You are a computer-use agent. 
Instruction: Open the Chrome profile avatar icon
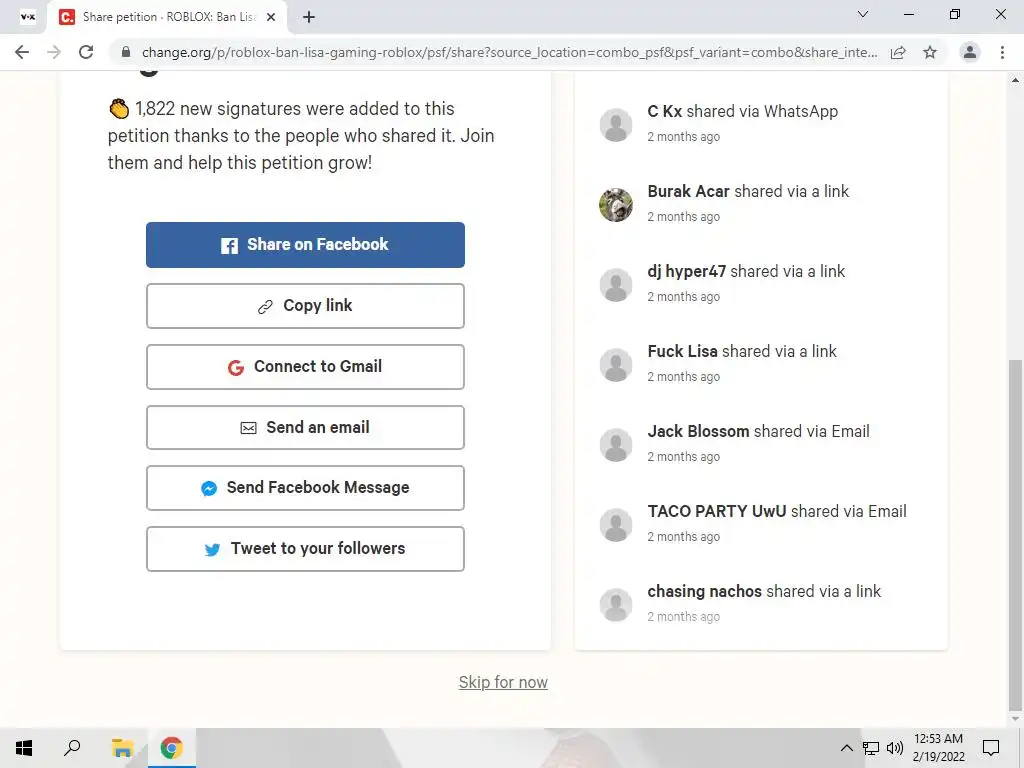(x=970, y=52)
